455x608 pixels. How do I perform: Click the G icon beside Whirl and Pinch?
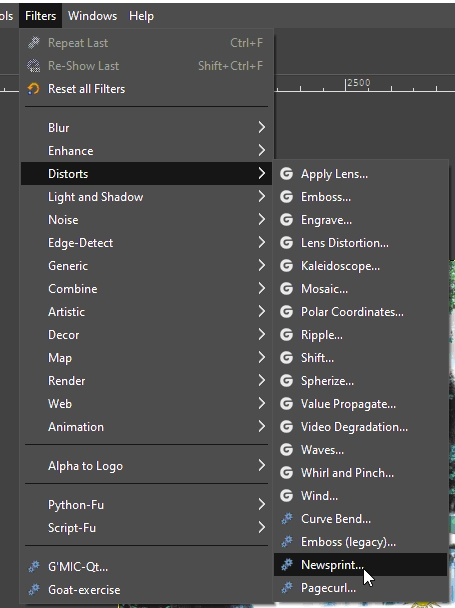pos(286,473)
